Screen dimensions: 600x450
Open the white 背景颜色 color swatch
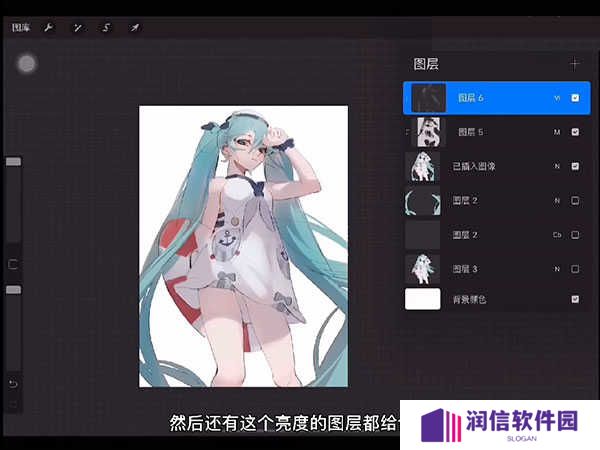[422, 299]
